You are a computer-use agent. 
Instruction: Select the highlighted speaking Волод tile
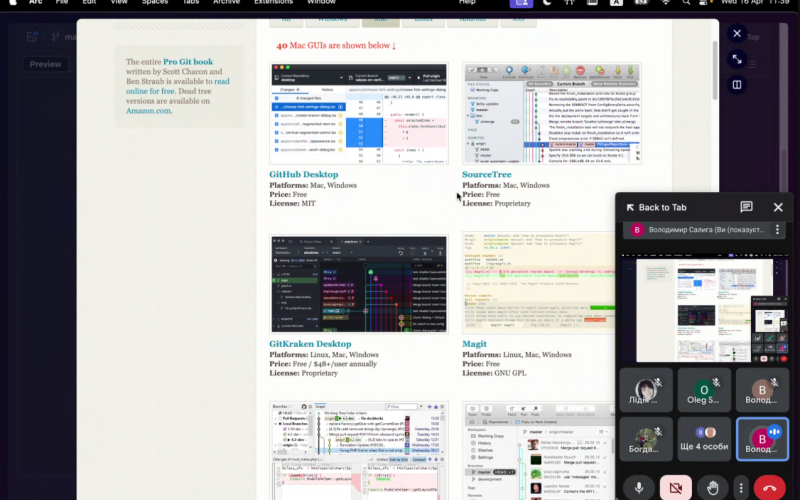(762, 439)
